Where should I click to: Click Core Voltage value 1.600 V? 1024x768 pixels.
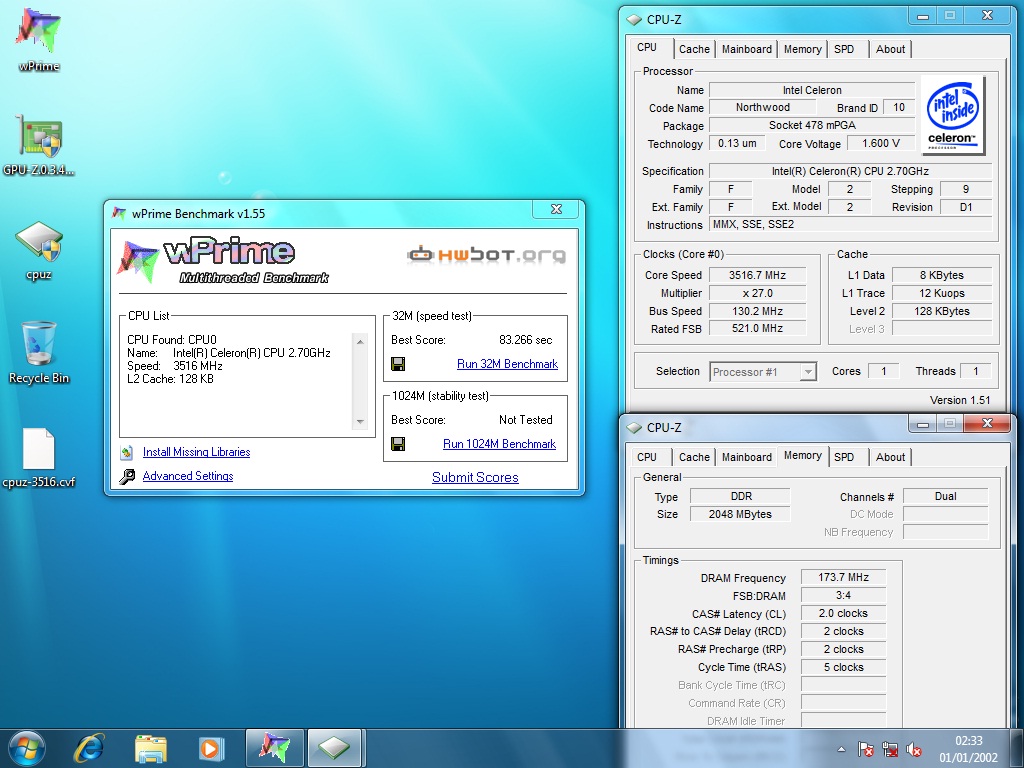(x=881, y=143)
